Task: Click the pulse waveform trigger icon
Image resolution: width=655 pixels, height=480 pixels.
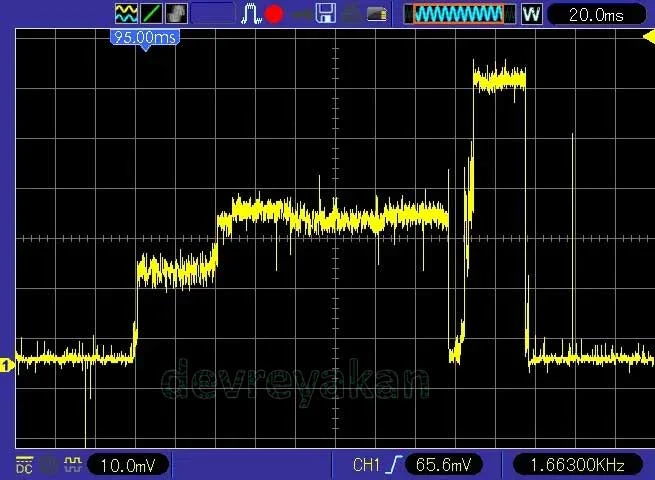Action: (x=251, y=13)
